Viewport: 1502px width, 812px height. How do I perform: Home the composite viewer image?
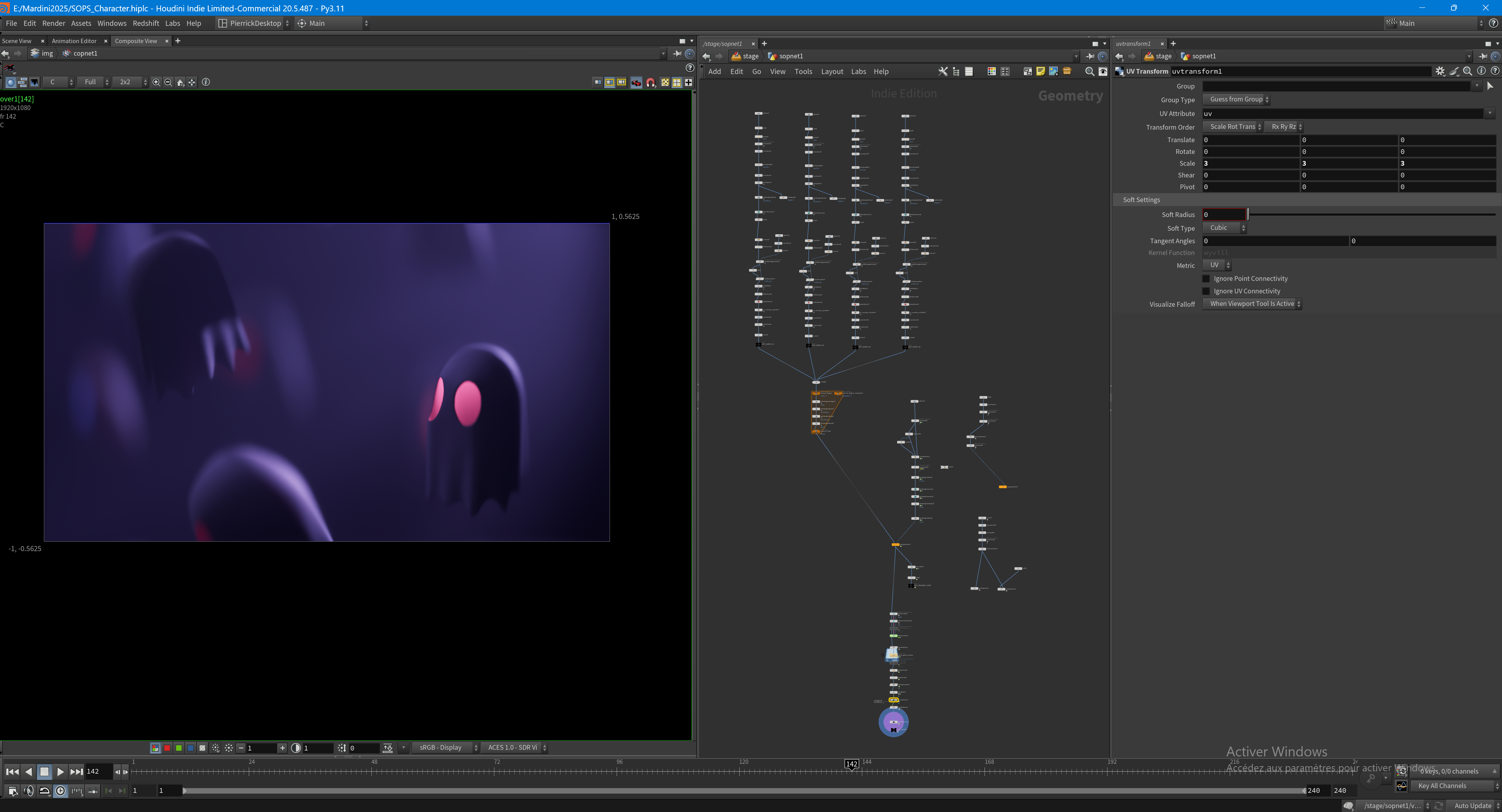point(180,82)
